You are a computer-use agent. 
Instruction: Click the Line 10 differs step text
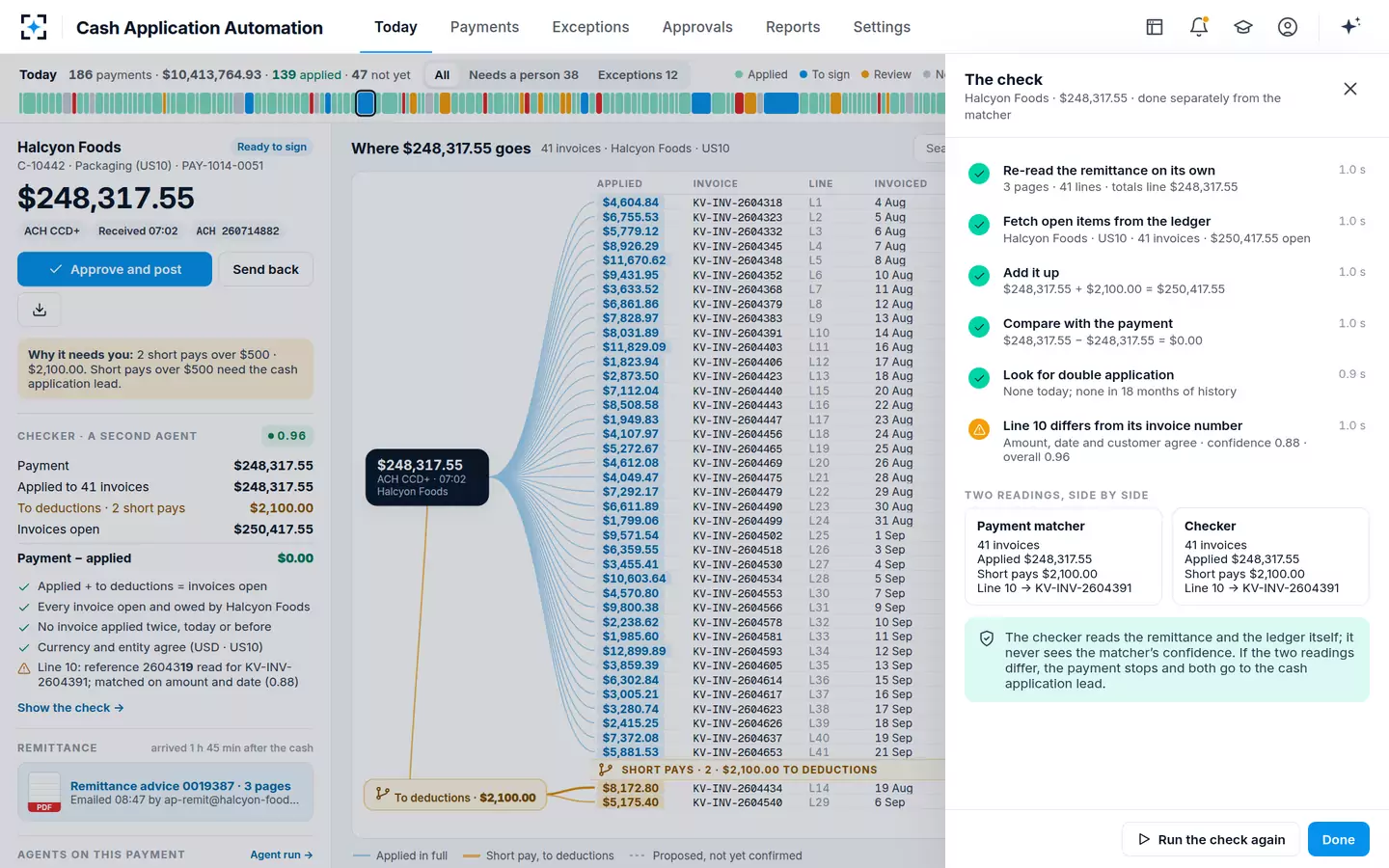tap(1123, 425)
